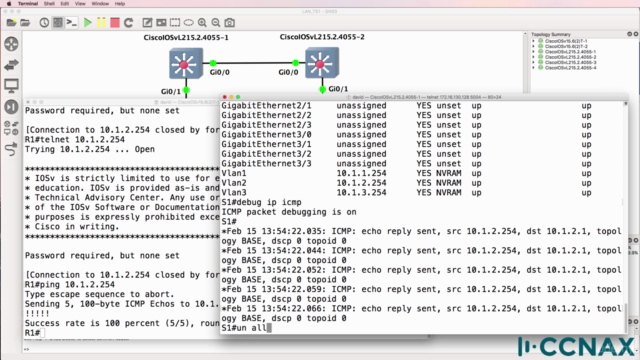This screenshot has width=640, height=360.
Task: Browse all devices sidebar icon
Action: click(11, 128)
